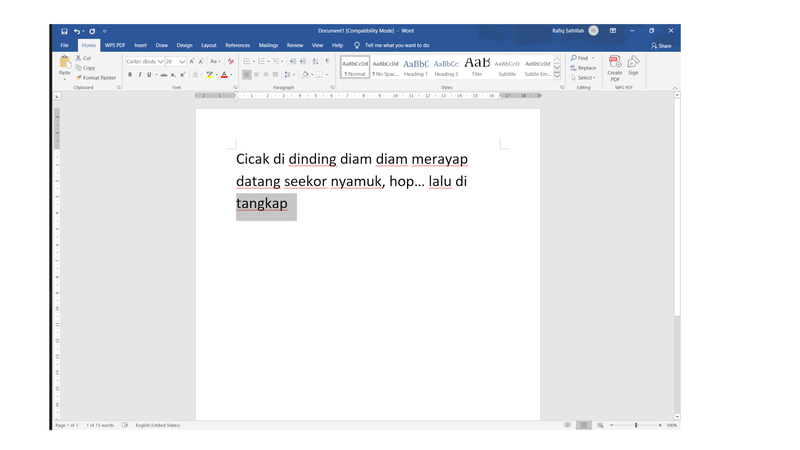Image resolution: width=800 pixels, height=450 pixels.
Task: Show or hide paragraph marks
Action: pyautogui.click(x=327, y=61)
